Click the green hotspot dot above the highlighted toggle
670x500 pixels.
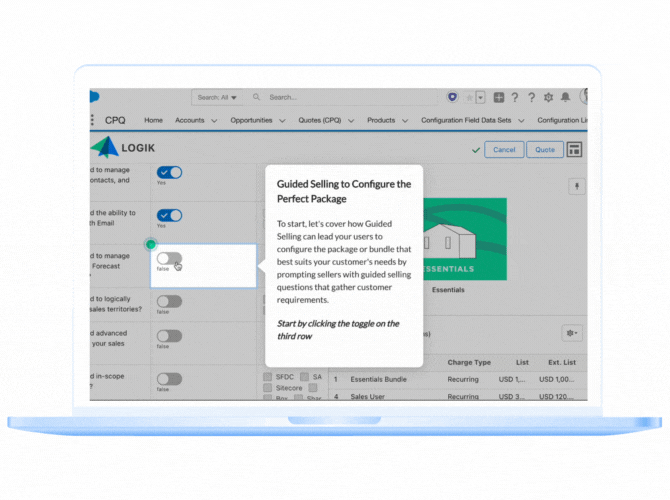pos(150,244)
